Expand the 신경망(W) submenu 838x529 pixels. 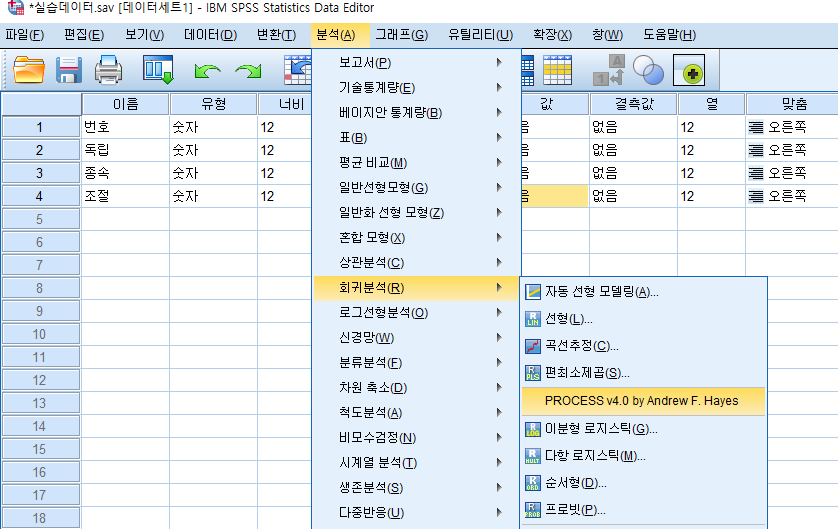pyautogui.click(x=416, y=338)
